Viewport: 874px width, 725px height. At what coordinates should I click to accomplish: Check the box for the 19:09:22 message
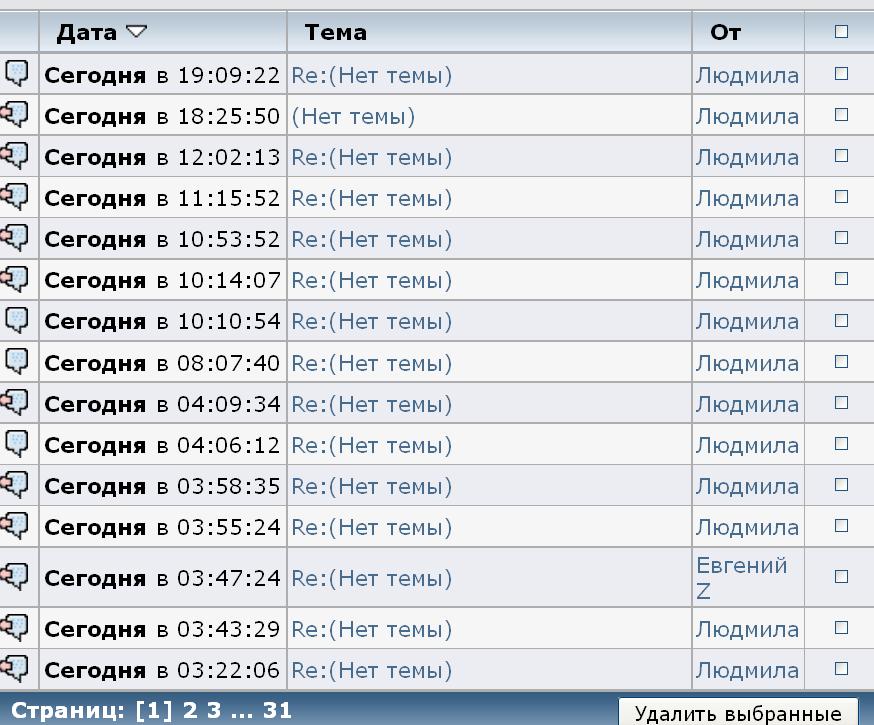[841, 74]
